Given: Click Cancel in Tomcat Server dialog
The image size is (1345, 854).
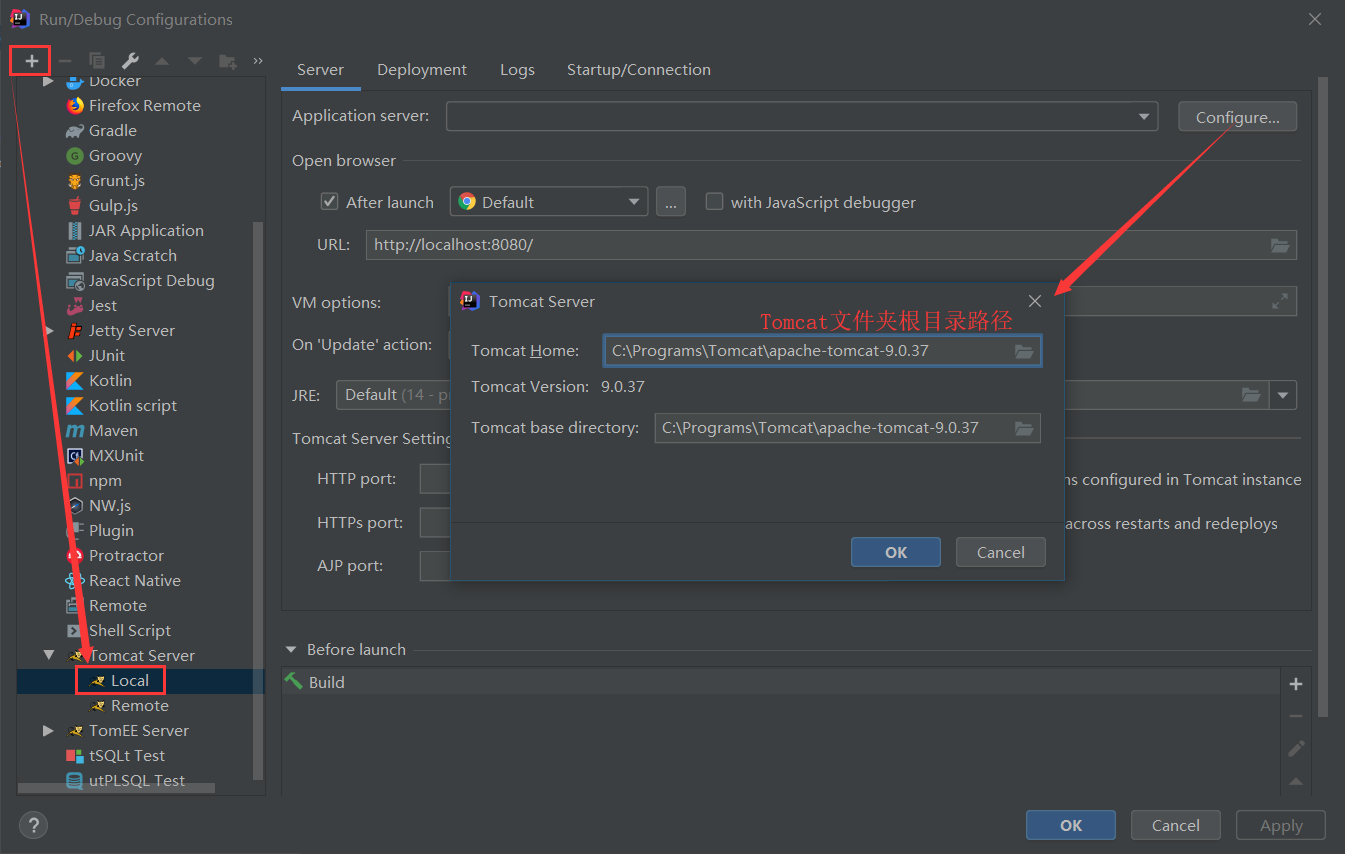Looking at the screenshot, I should click(x=1001, y=552).
